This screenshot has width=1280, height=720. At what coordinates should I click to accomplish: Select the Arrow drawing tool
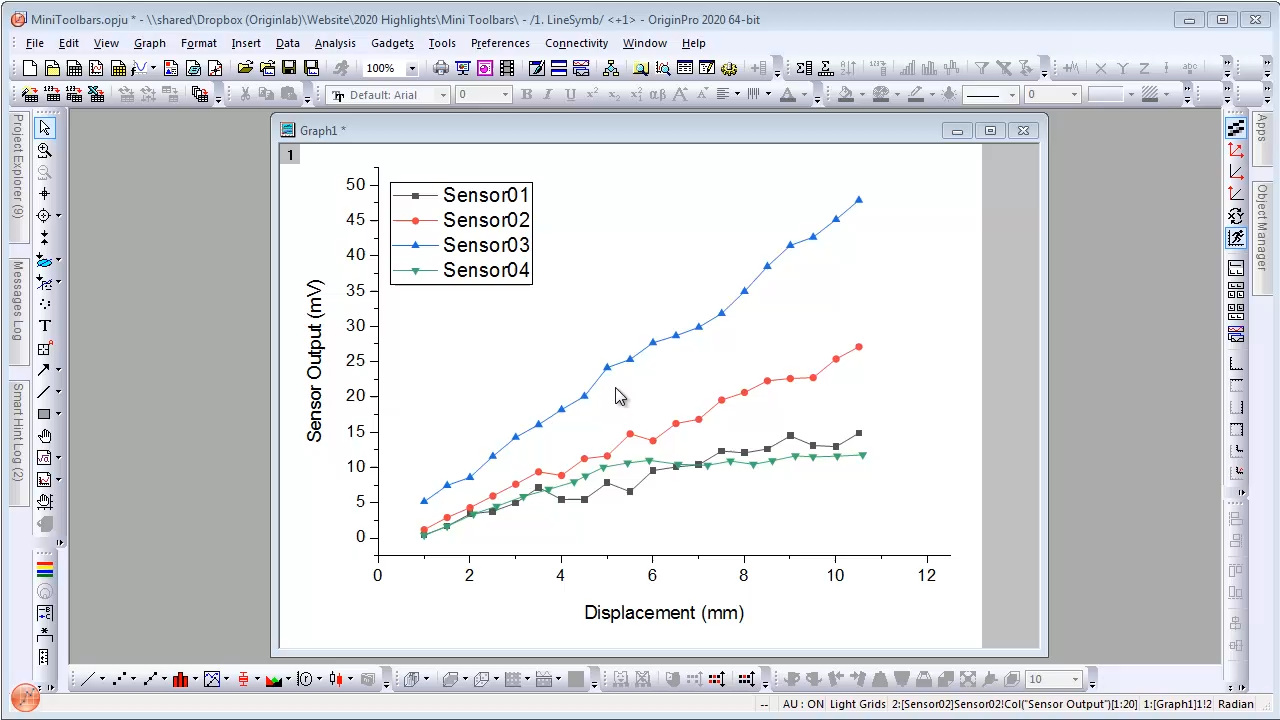(44, 370)
